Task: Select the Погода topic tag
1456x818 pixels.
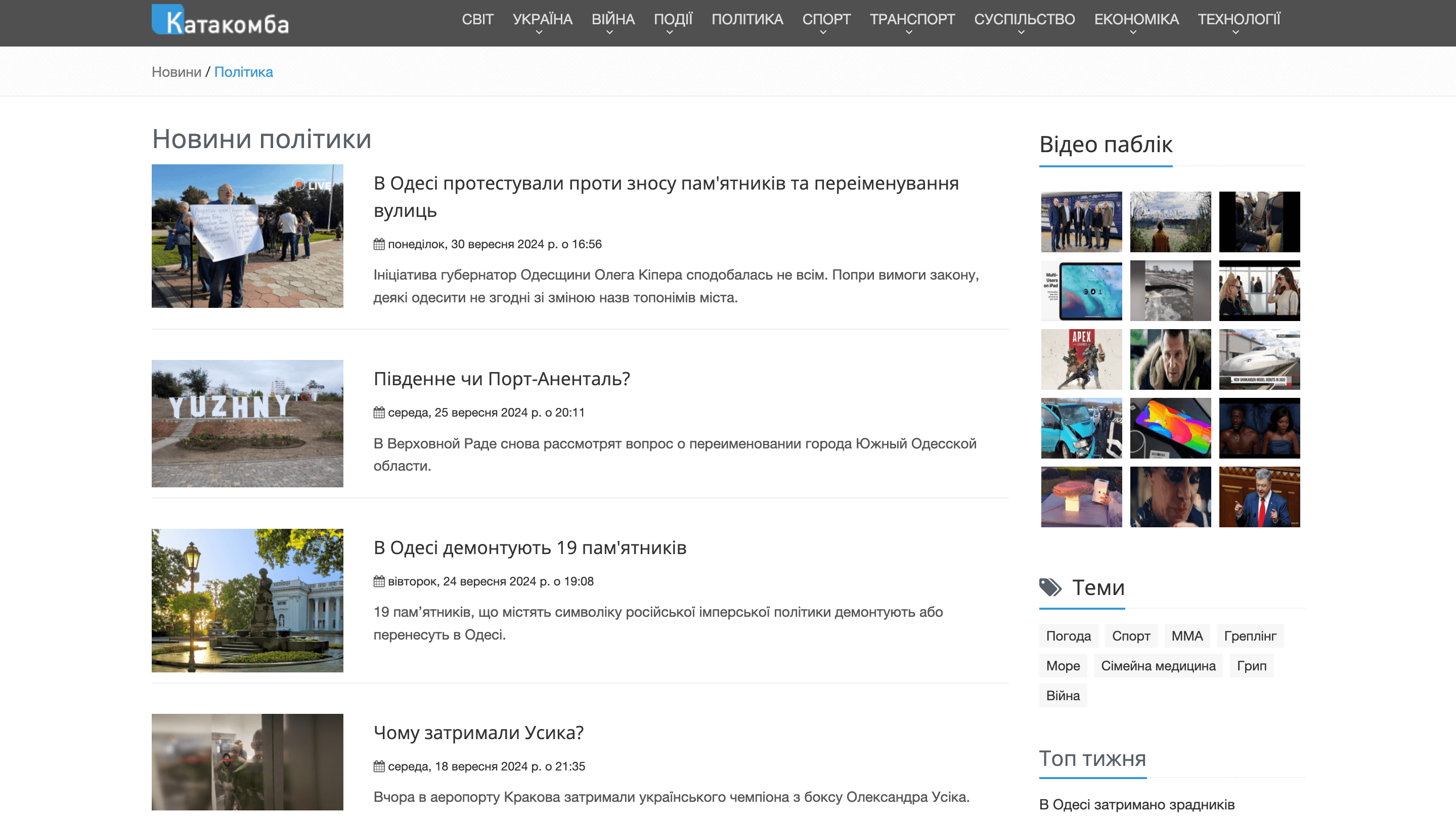Action: tap(1068, 636)
